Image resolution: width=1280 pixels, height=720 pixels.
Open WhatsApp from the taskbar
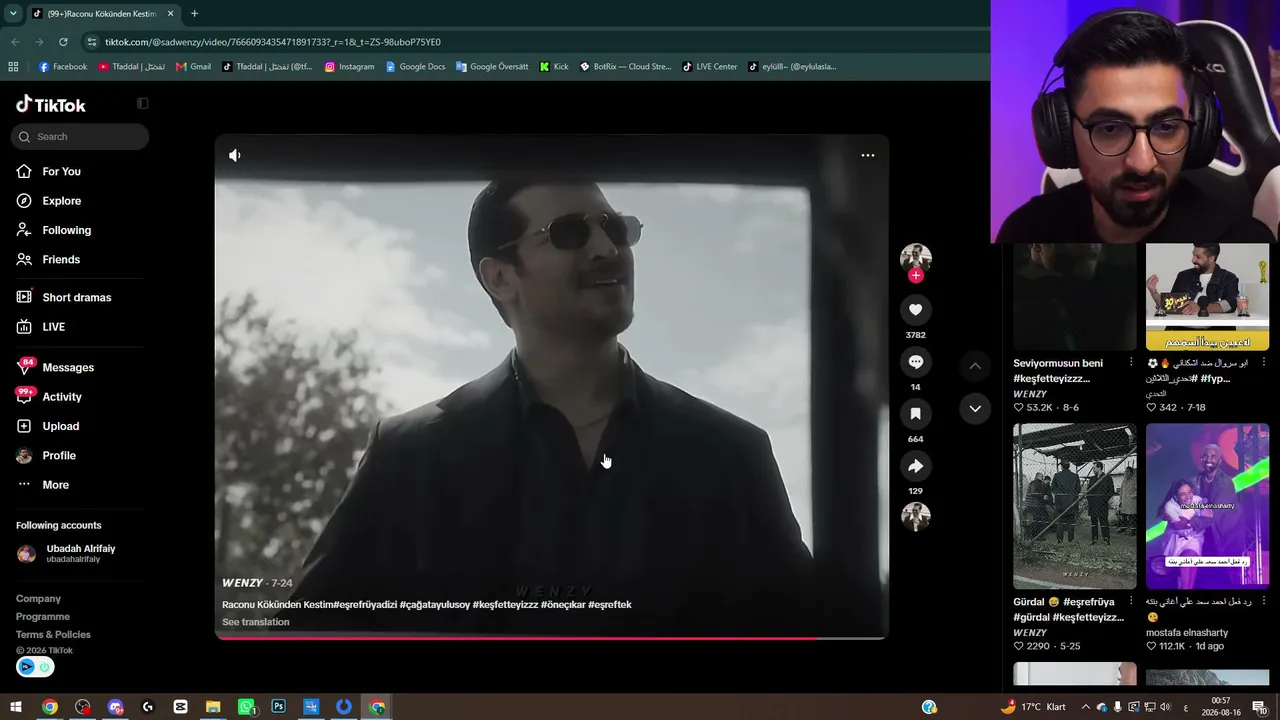[x=246, y=707]
